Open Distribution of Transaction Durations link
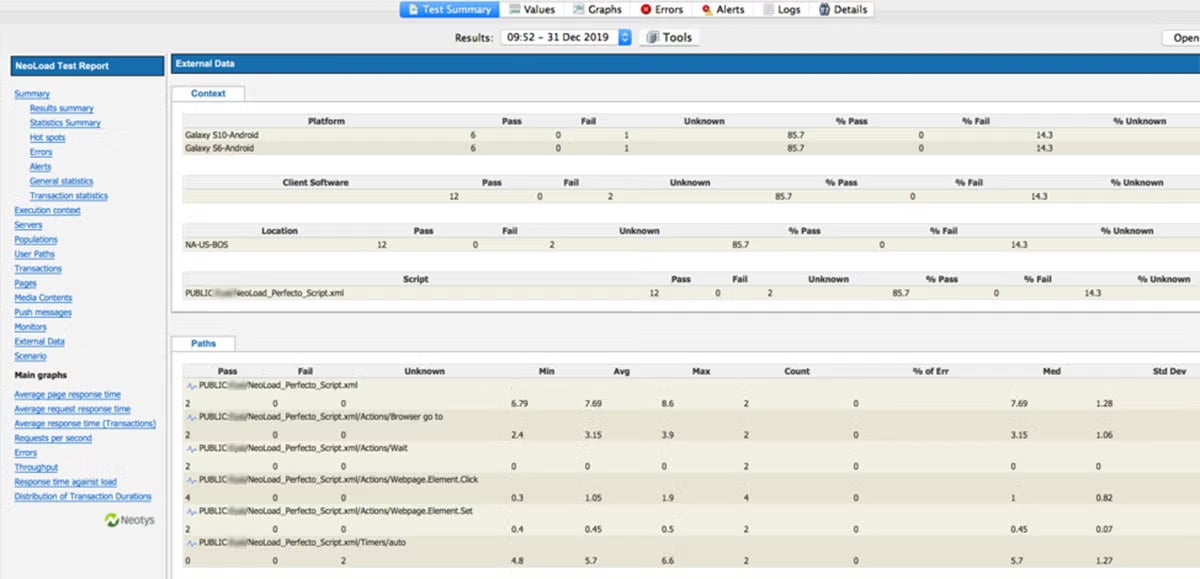The height and width of the screenshot is (579, 1200). click(x=83, y=496)
